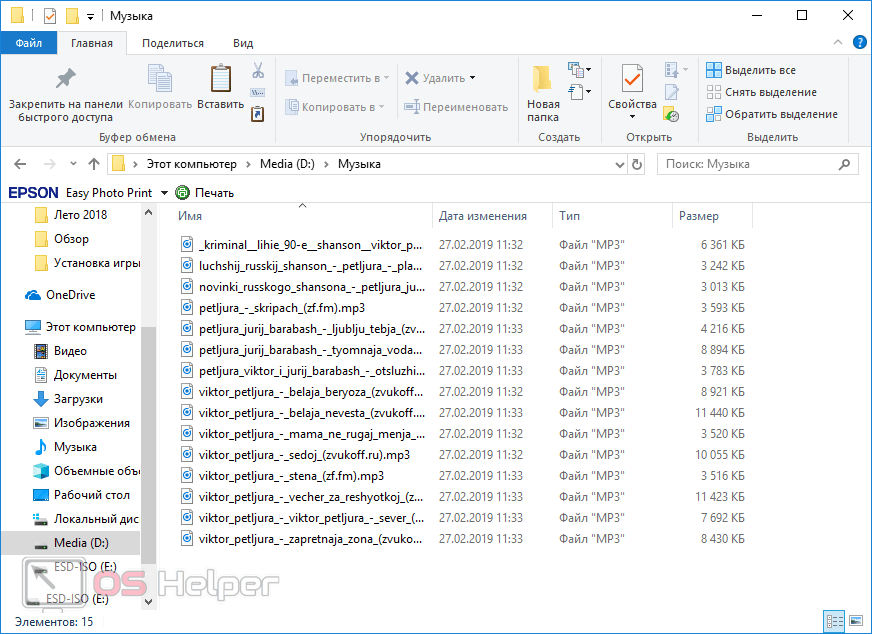
Task: Click the Cut scissors icon
Action: tap(257, 71)
